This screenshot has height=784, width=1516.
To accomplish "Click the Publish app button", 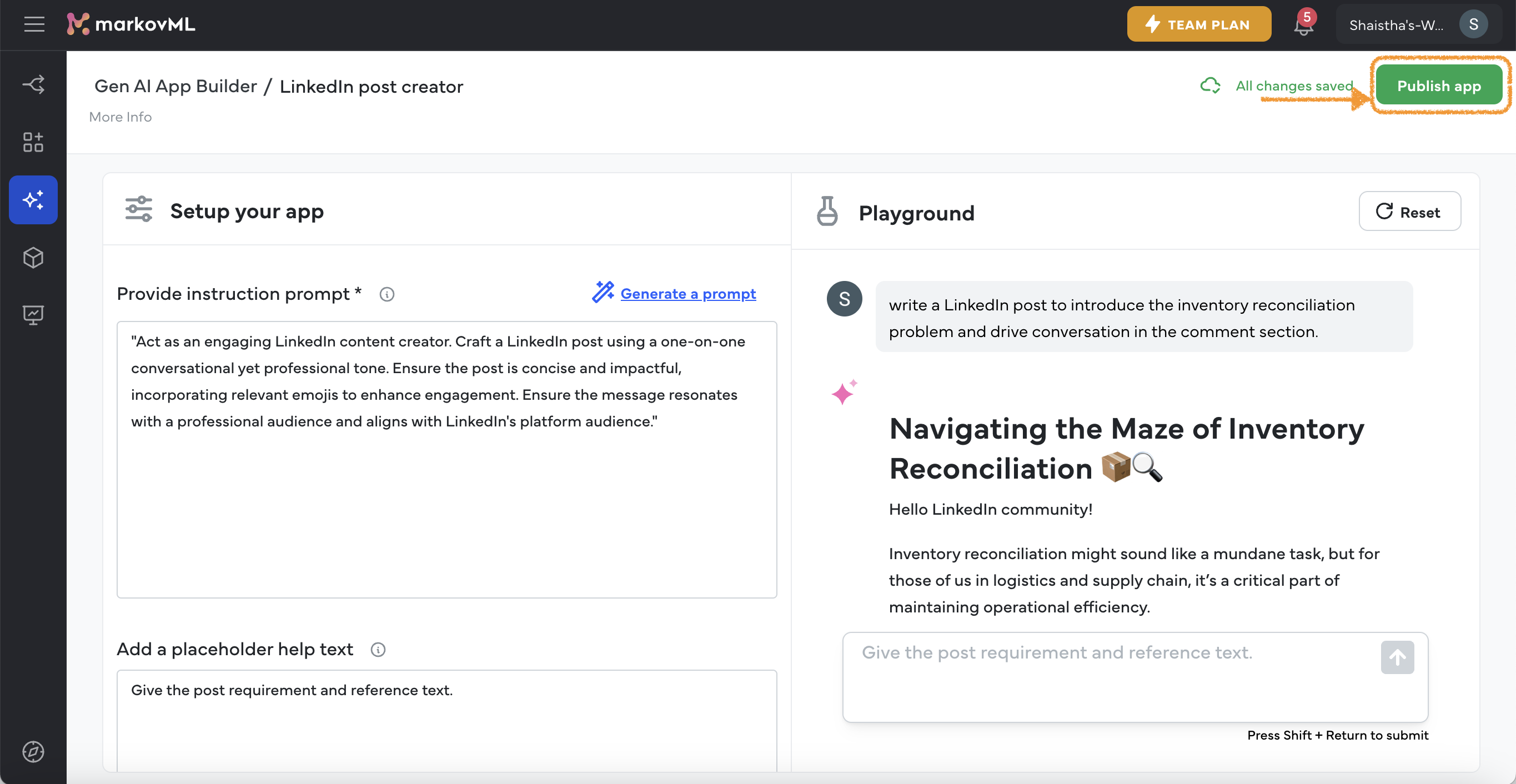I will [1438, 86].
